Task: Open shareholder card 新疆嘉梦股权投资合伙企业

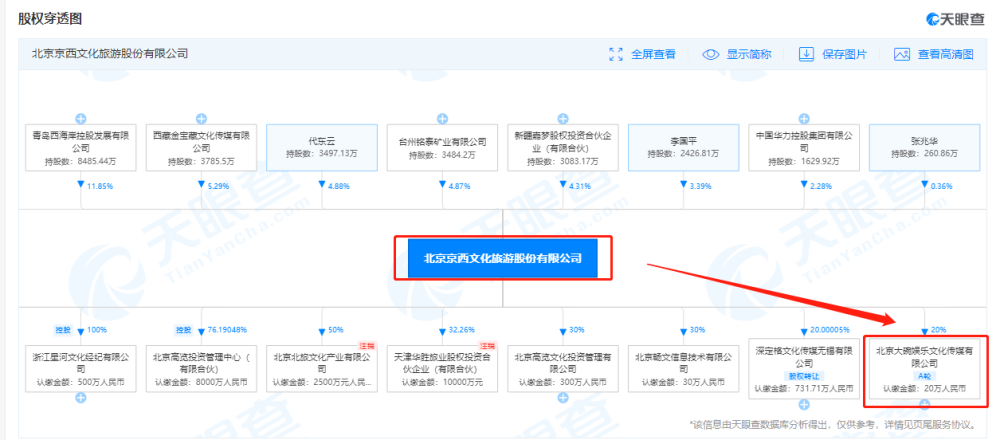Action: pyautogui.click(x=562, y=148)
